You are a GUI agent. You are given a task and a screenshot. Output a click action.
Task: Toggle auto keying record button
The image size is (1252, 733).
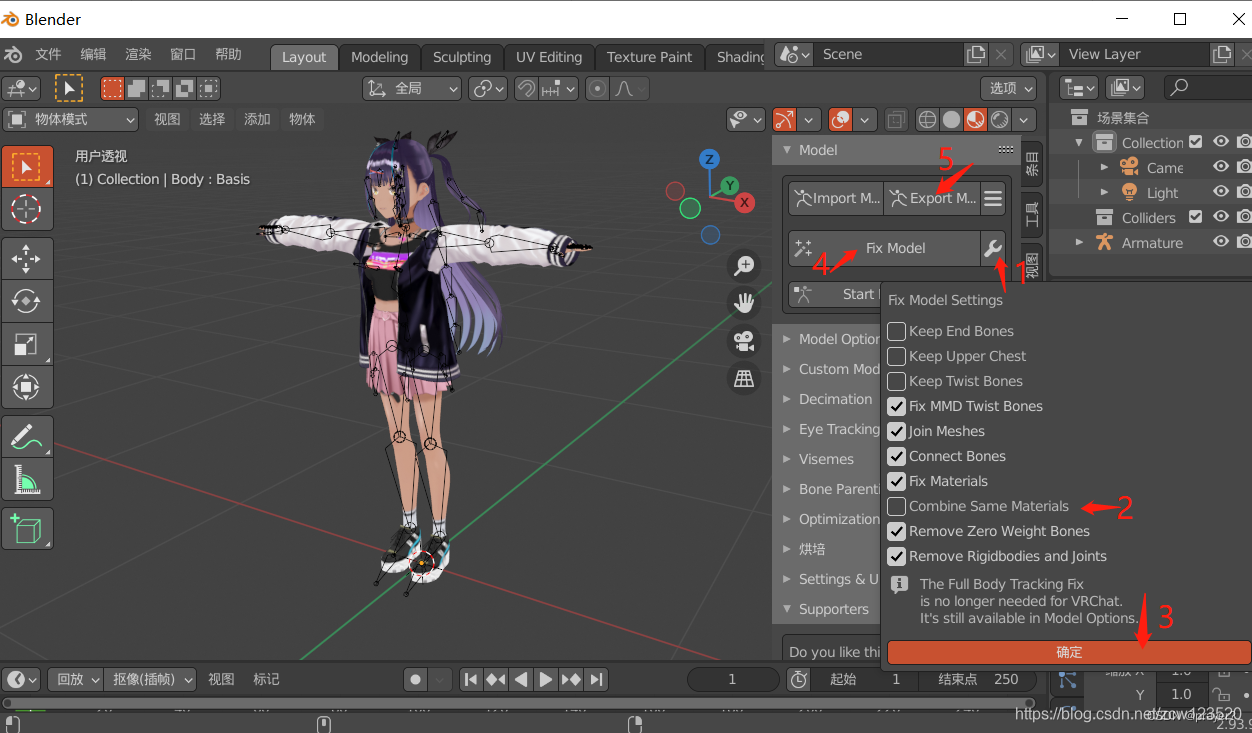click(x=416, y=679)
